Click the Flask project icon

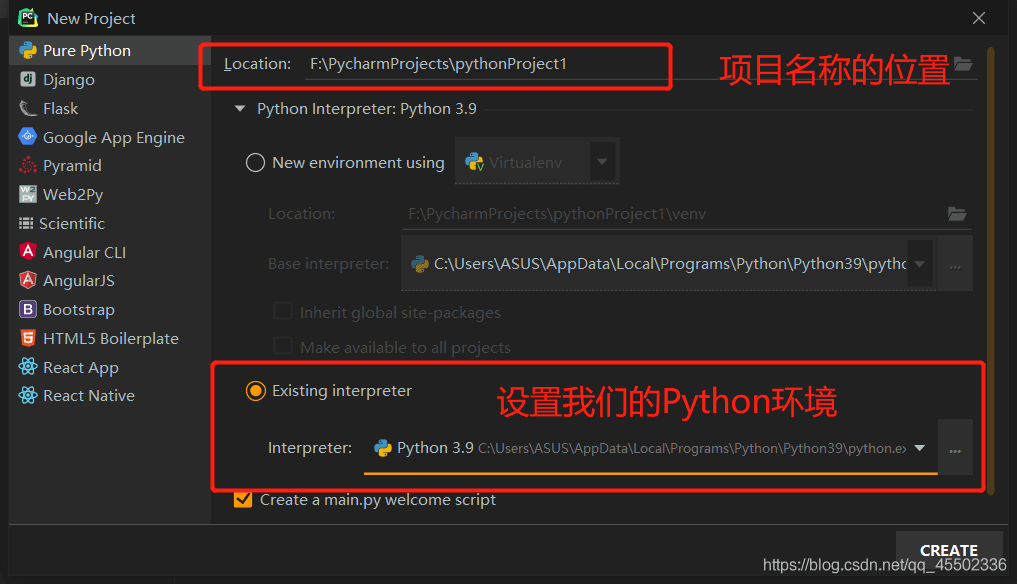[x=28, y=108]
